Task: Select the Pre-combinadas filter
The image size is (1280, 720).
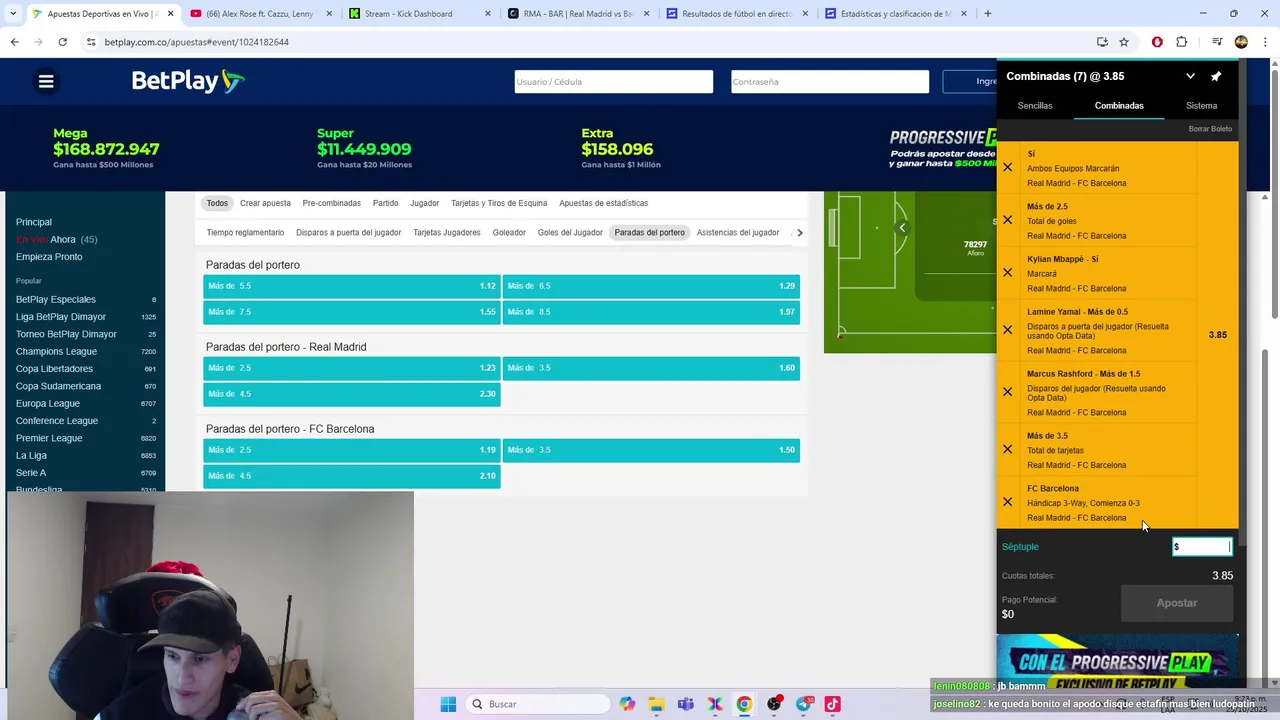Action: (331, 203)
